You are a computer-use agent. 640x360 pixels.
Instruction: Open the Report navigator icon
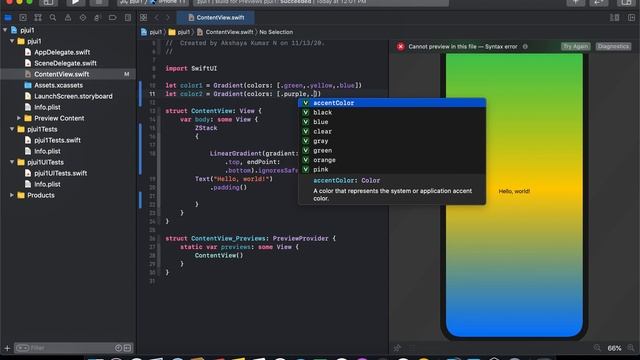pyautogui.click(x=128, y=18)
